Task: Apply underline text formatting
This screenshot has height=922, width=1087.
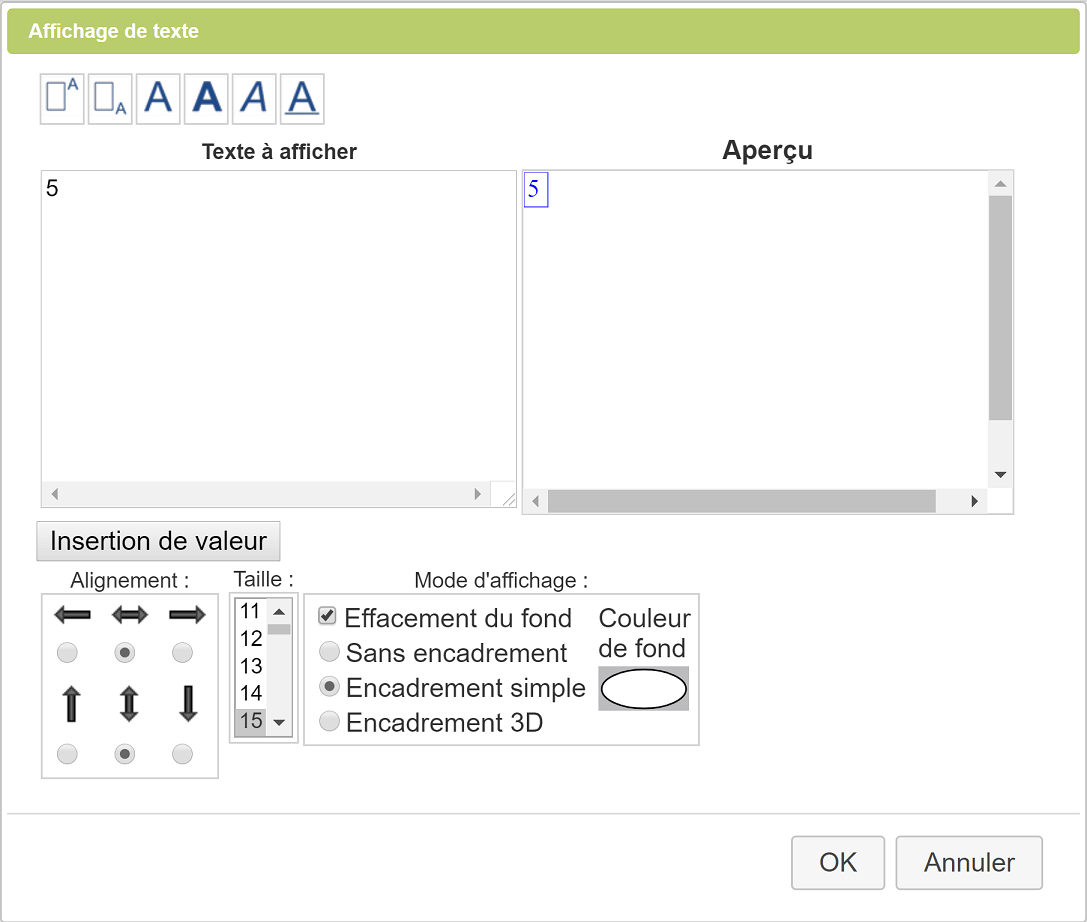Action: pyautogui.click(x=302, y=98)
